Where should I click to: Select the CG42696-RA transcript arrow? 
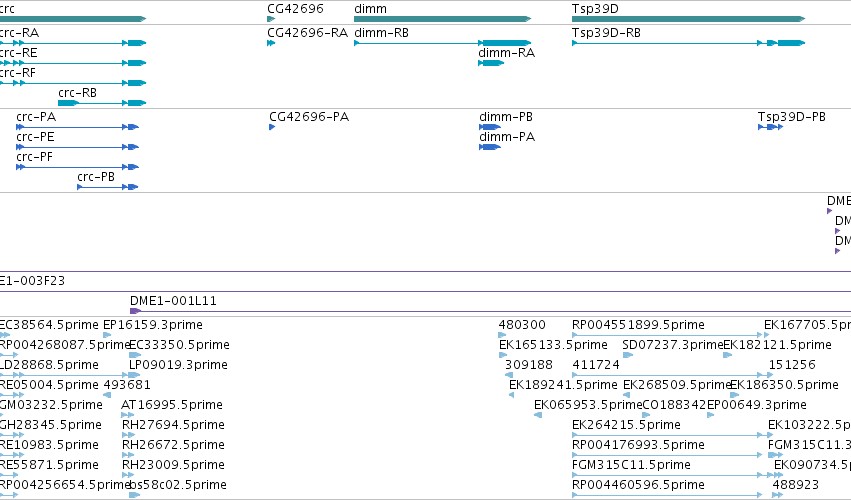pyautogui.click(x=271, y=43)
